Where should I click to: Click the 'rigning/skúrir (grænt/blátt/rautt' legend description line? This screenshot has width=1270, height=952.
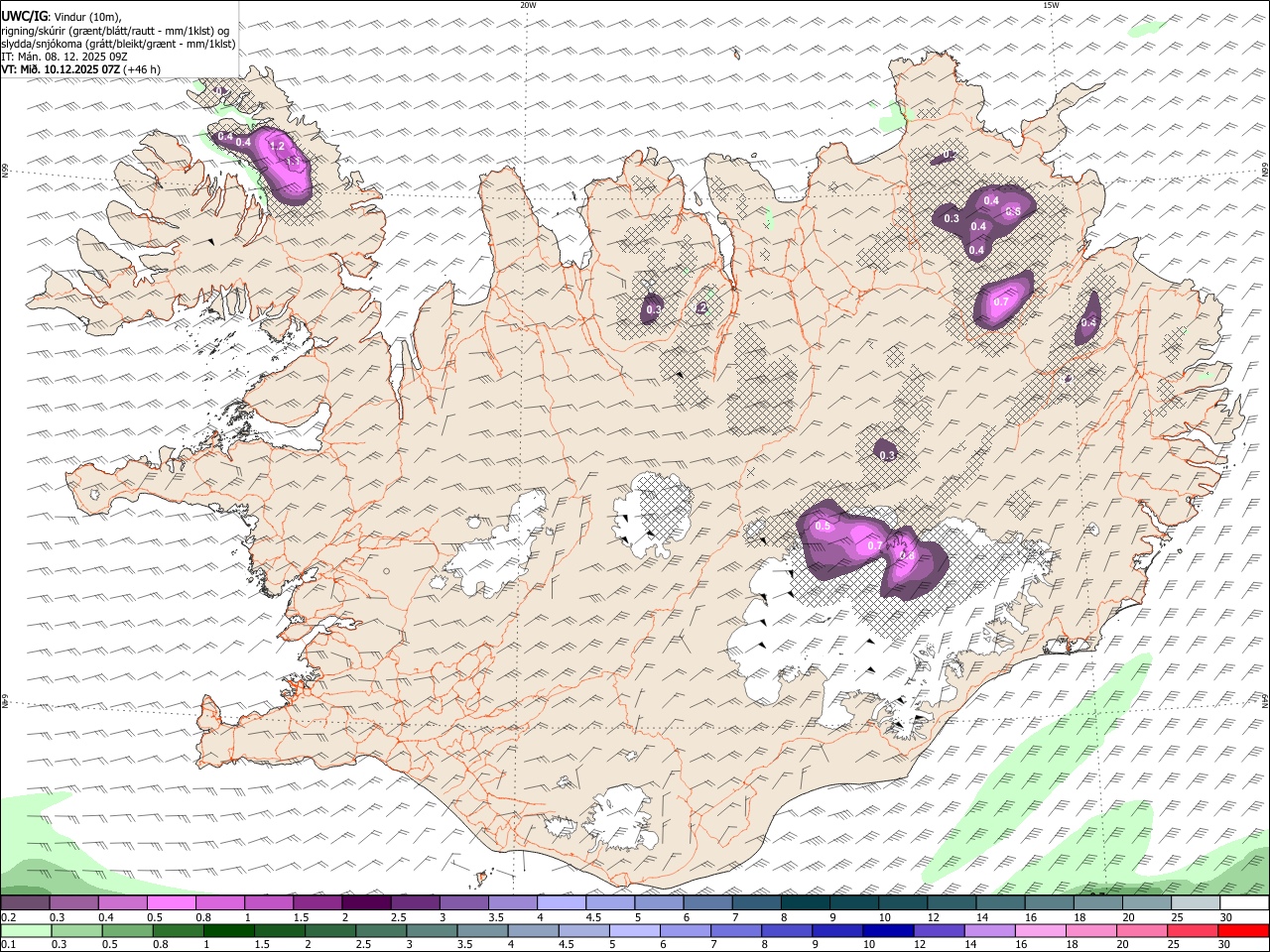114,30
